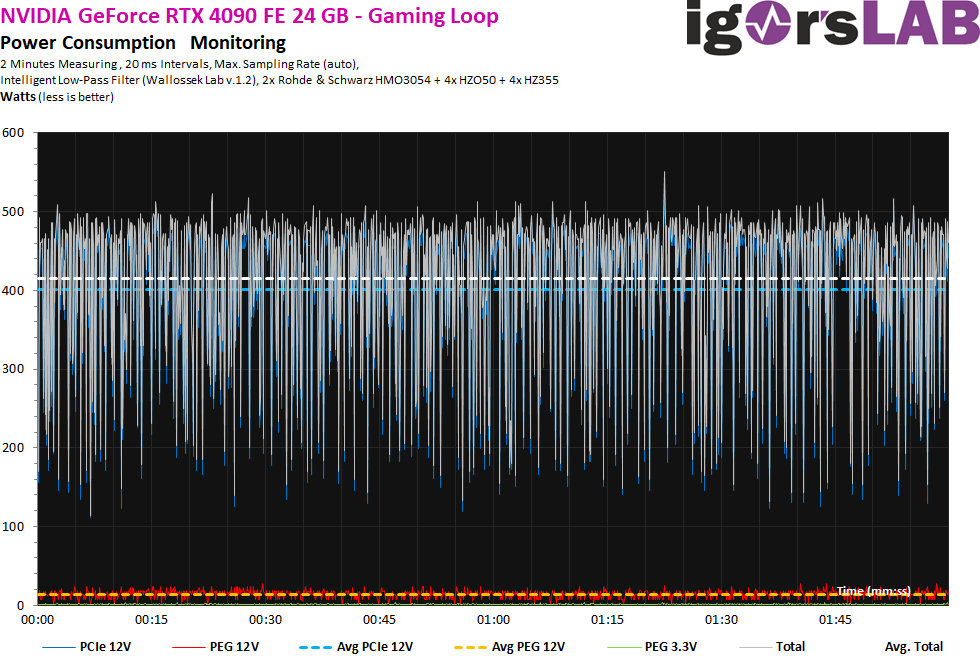Click the y-axis label 500
The height and width of the screenshot is (660, 980).
point(13,212)
